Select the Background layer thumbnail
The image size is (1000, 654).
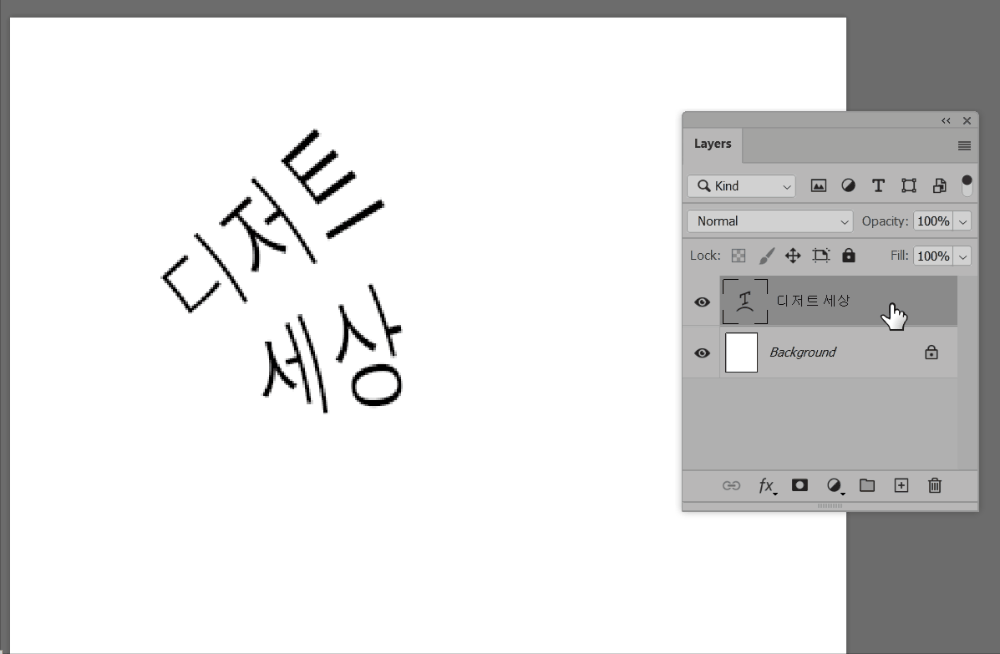[x=742, y=352]
